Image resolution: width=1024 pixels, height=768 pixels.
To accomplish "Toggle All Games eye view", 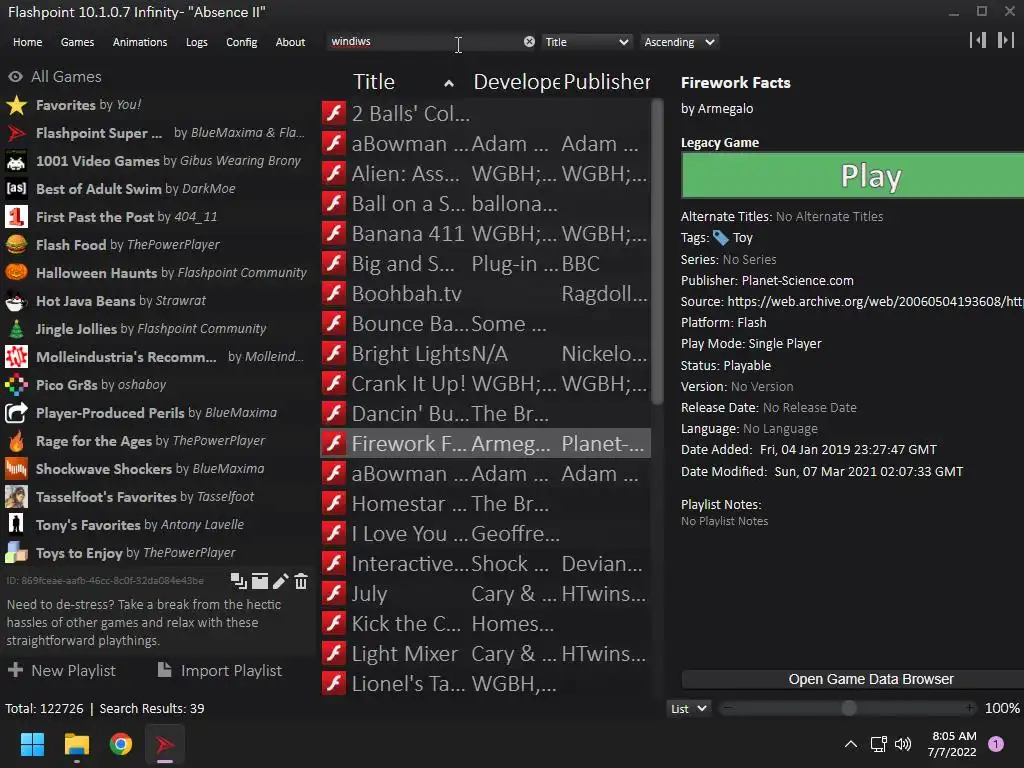I will click(x=15, y=77).
